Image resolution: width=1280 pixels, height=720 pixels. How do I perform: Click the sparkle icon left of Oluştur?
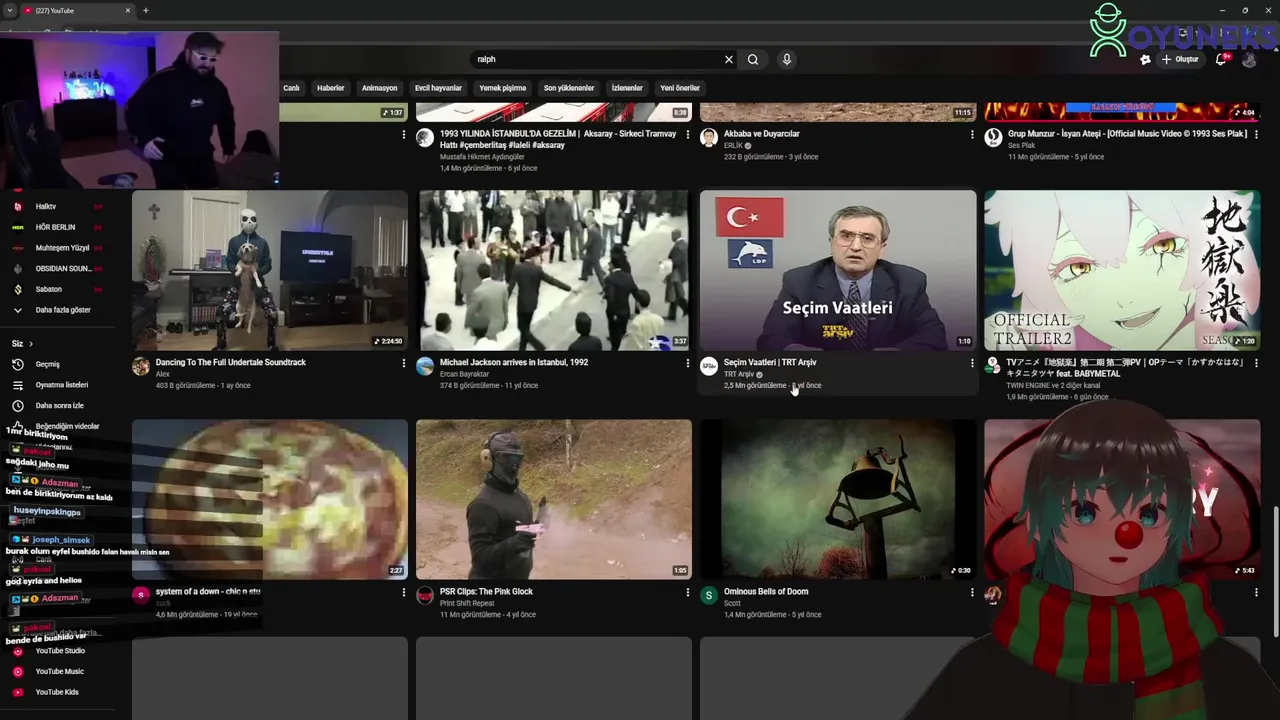tap(1145, 59)
